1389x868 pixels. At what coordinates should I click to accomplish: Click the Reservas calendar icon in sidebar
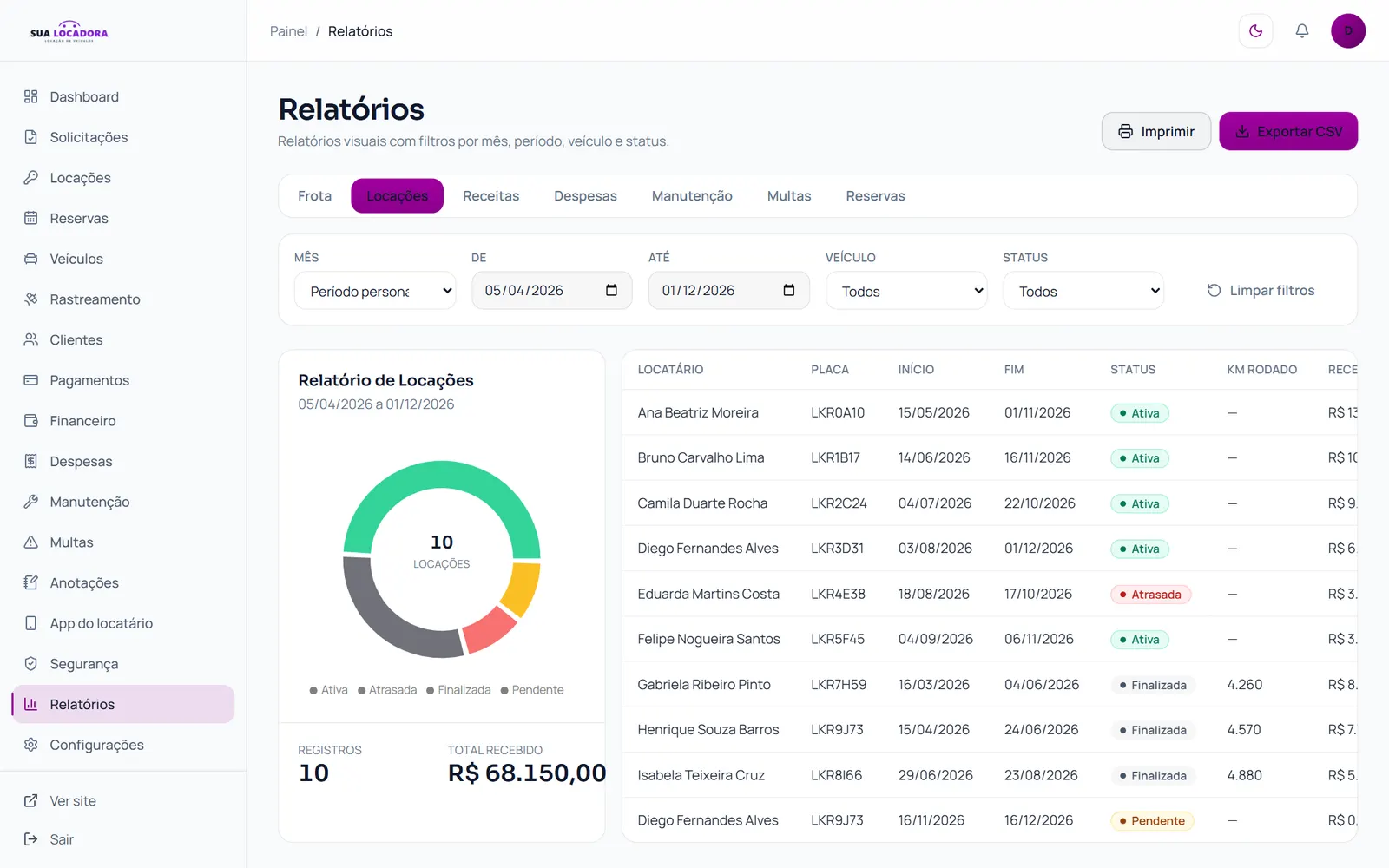click(31, 219)
